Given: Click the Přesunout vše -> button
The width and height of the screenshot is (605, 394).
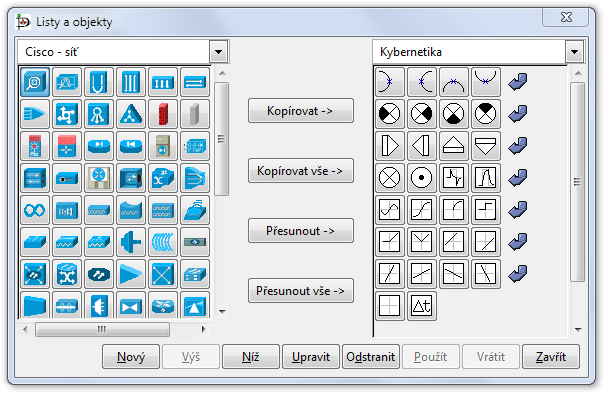Looking at the screenshot, I should 301,291.
